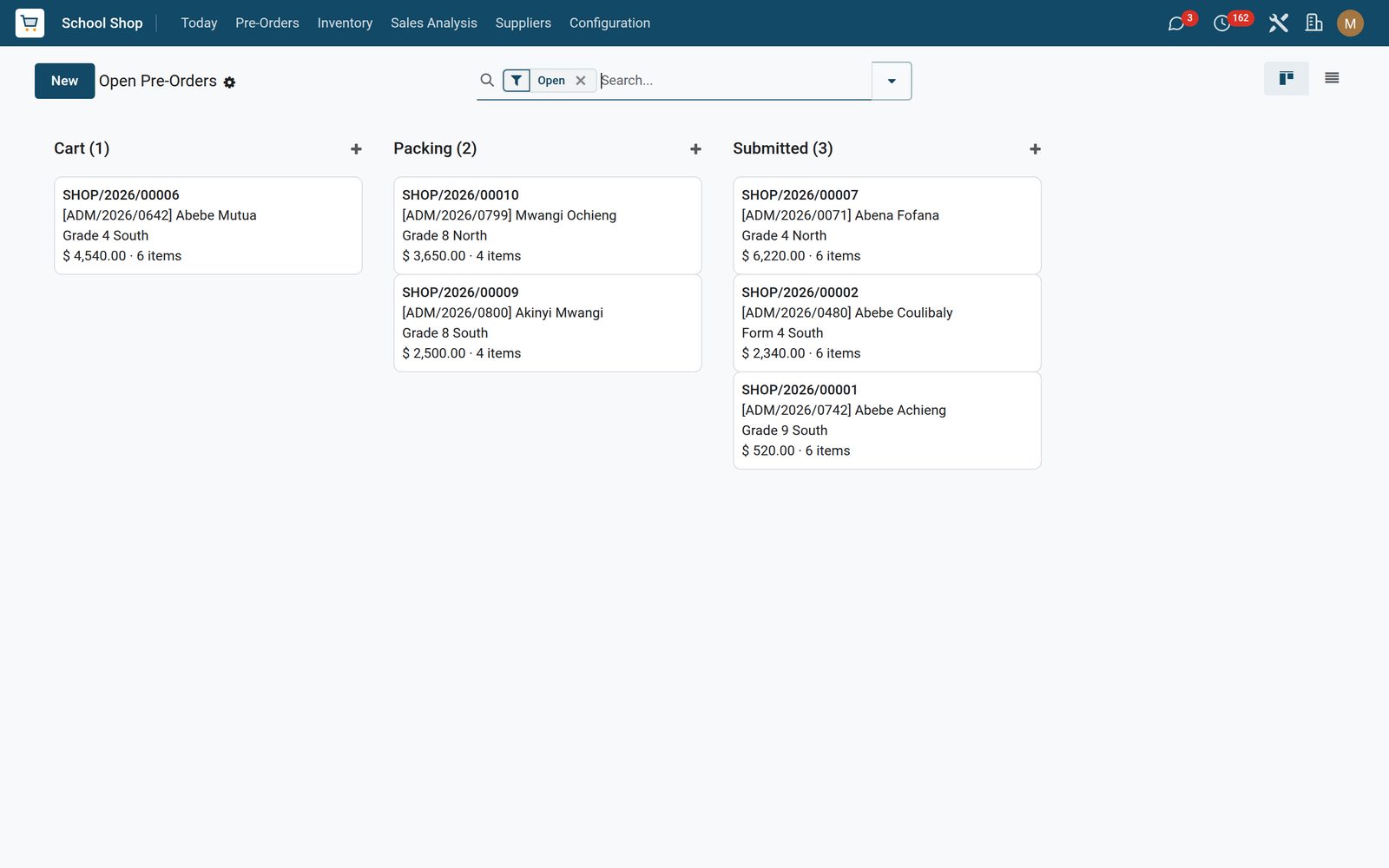Open pre-order SHOP/2026/00010 card
1389x868 pixels.
coord(548,226)
